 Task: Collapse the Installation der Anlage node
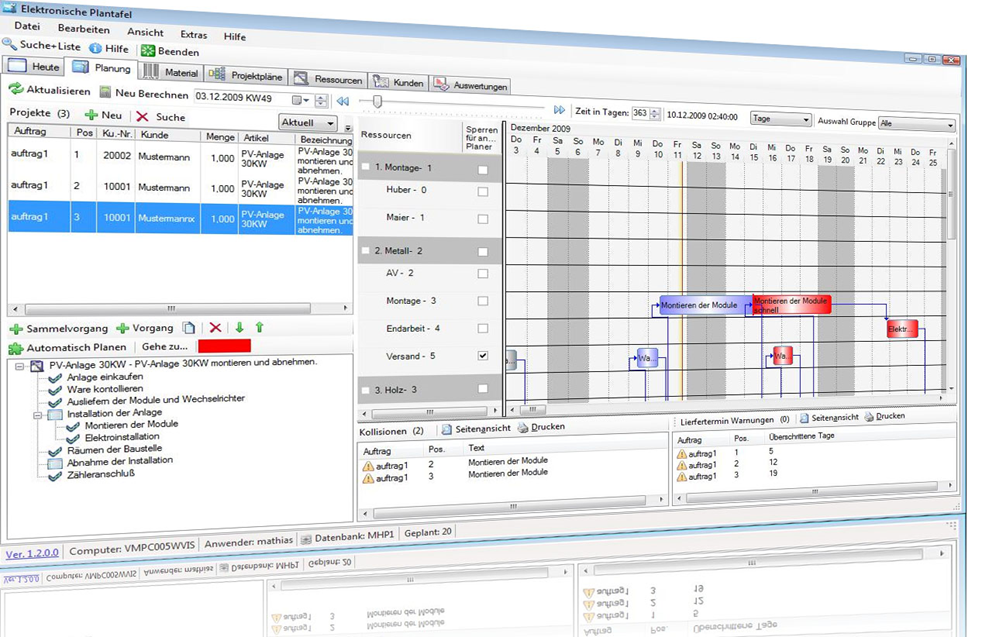pyautogui.click(x=38, y=413)
